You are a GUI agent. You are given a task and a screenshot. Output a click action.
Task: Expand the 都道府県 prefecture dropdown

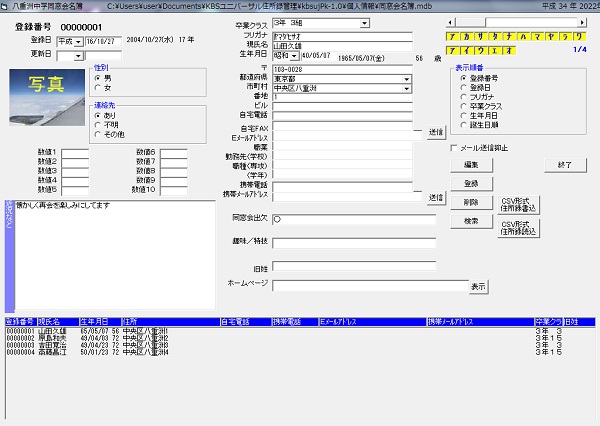pos(407,78)
